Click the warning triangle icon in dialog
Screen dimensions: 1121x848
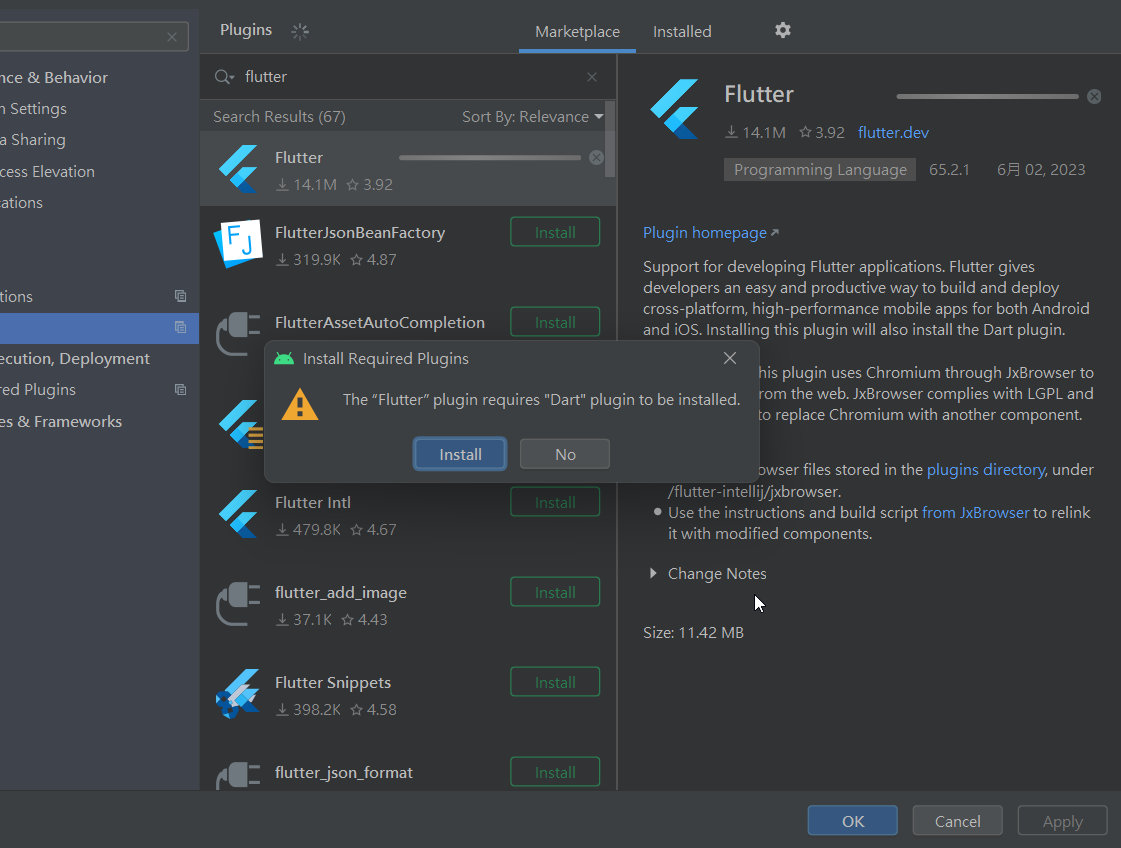(300, 404)
